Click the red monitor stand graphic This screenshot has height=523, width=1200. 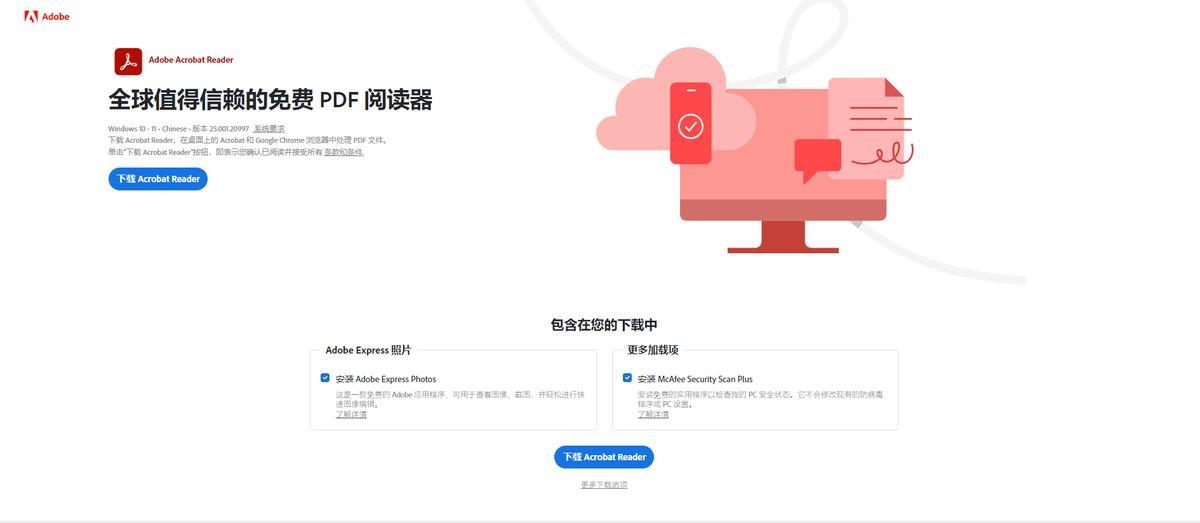(x=784, y=237)
